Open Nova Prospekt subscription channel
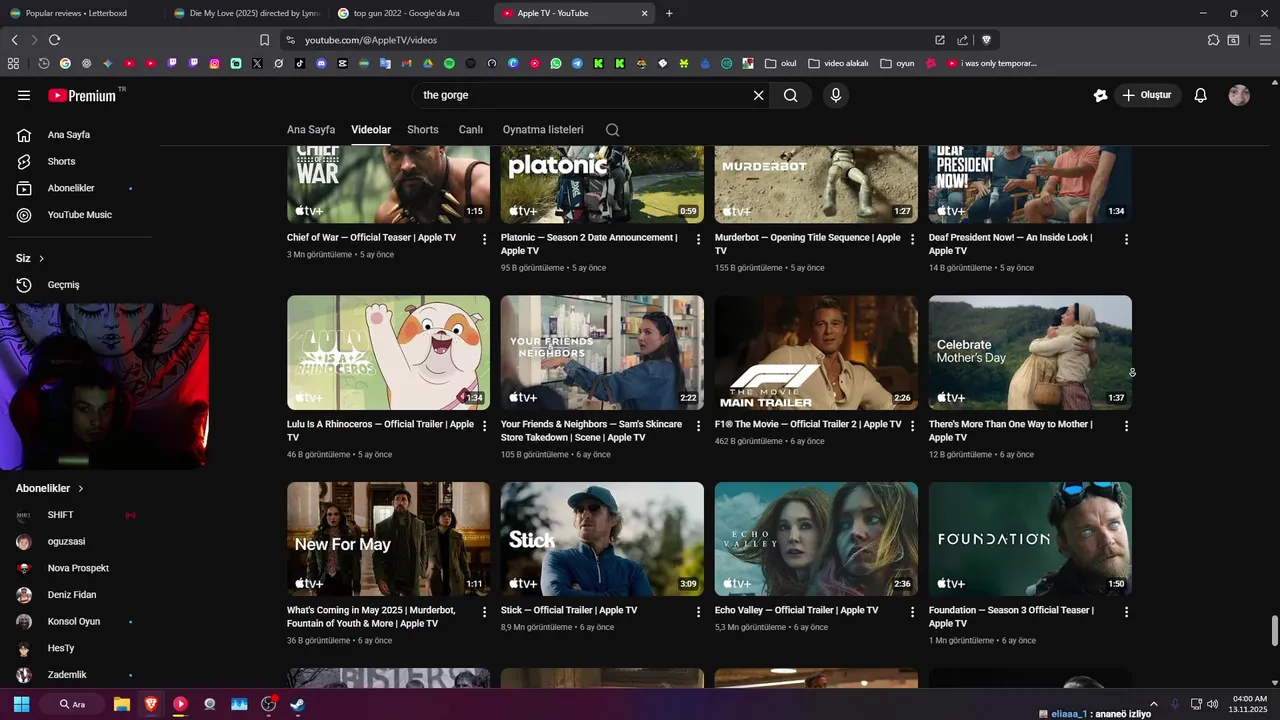The image size is (1280, 720). coord(80,568)
